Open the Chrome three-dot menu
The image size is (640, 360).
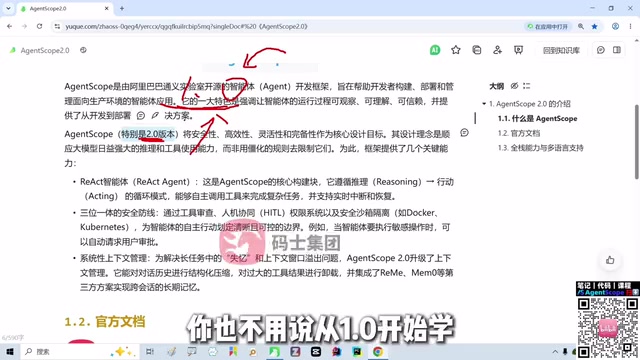(x=630, y=27)
